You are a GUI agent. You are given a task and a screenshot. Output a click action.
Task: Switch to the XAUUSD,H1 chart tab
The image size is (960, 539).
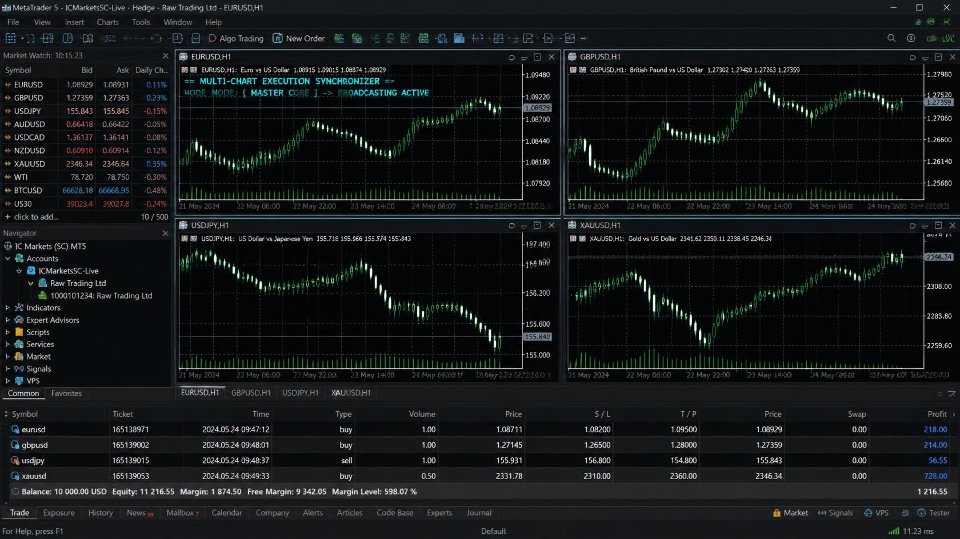[351, 393]
